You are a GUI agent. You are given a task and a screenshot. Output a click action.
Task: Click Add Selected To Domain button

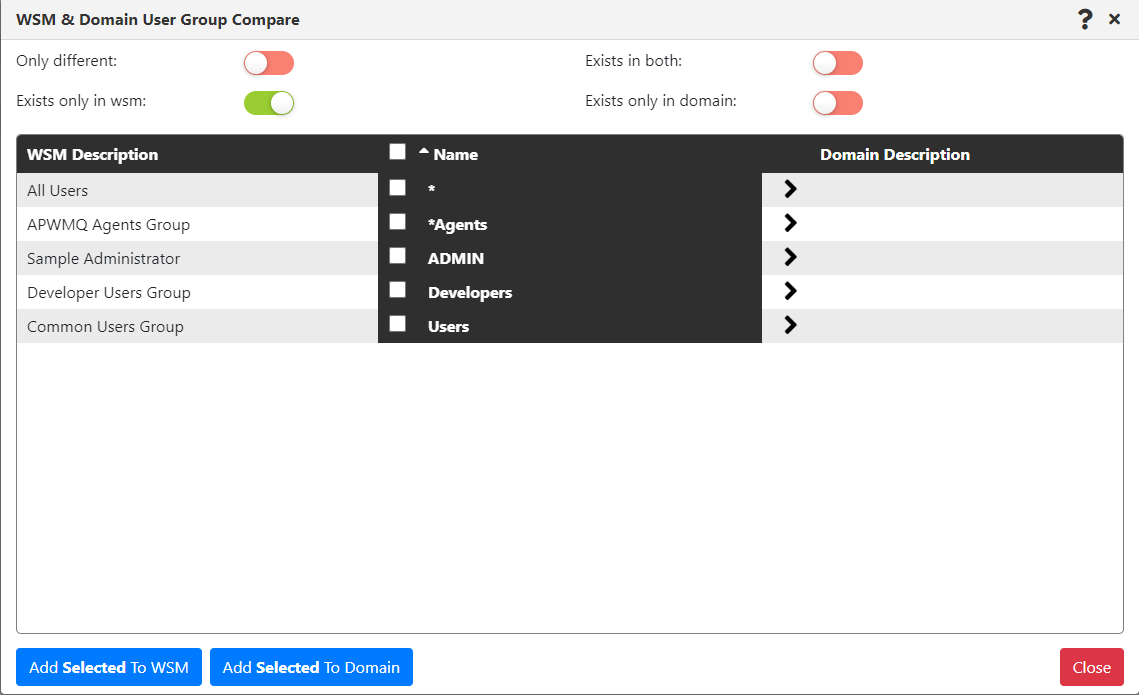(312, 667)
